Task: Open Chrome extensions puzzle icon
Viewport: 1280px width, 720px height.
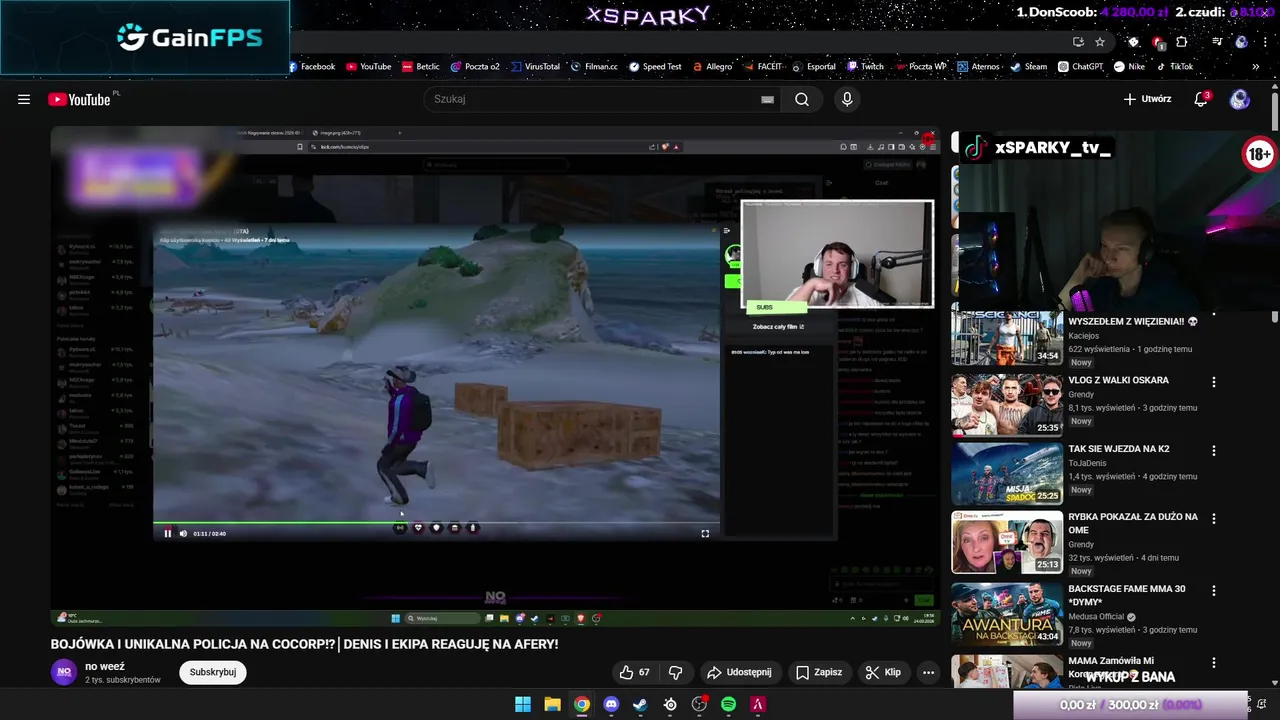Action: 1182,42
